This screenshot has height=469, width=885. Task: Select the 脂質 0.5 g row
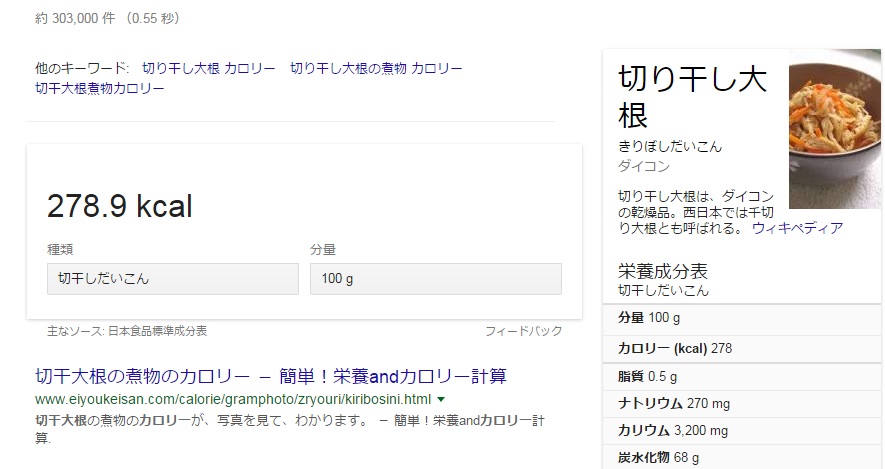(742, 376)
